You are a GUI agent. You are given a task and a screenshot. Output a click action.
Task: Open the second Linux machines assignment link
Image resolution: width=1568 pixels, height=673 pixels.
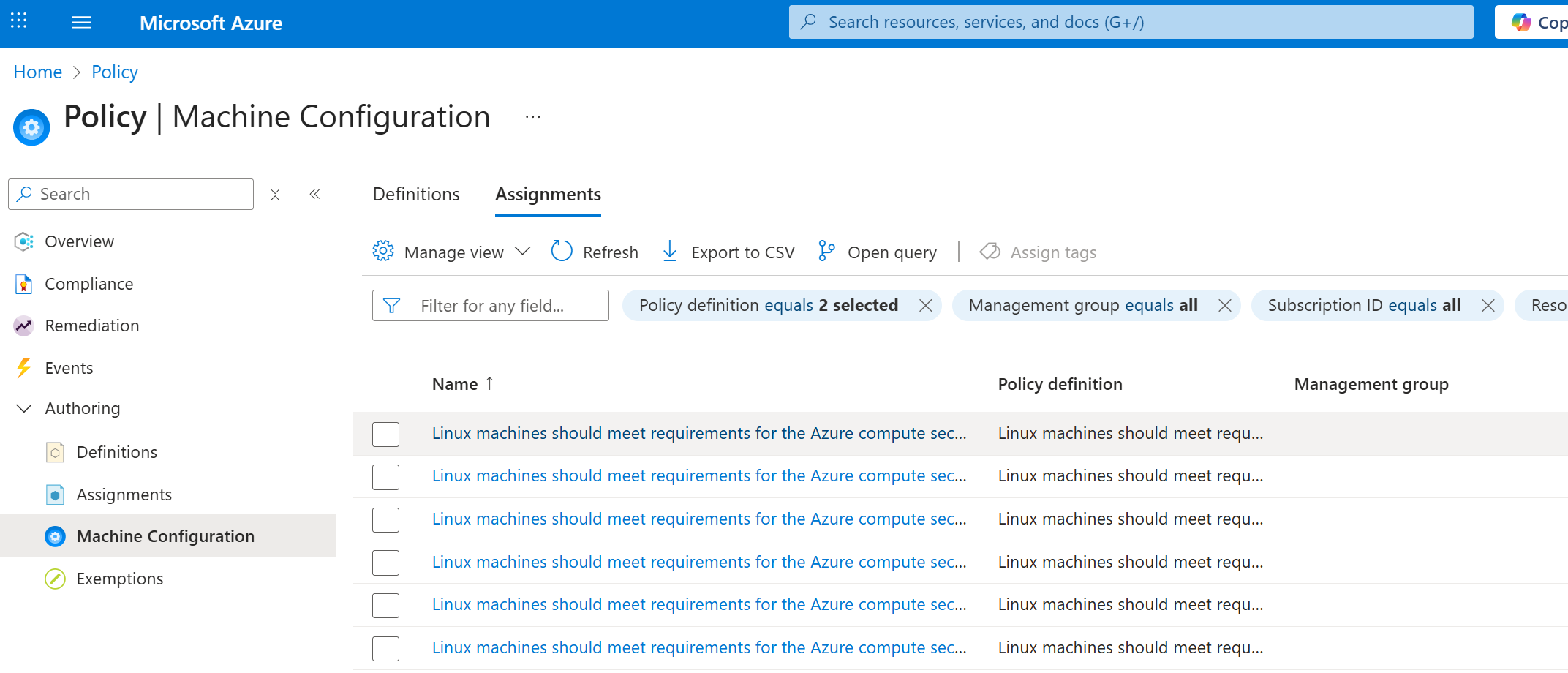[698, 476]
